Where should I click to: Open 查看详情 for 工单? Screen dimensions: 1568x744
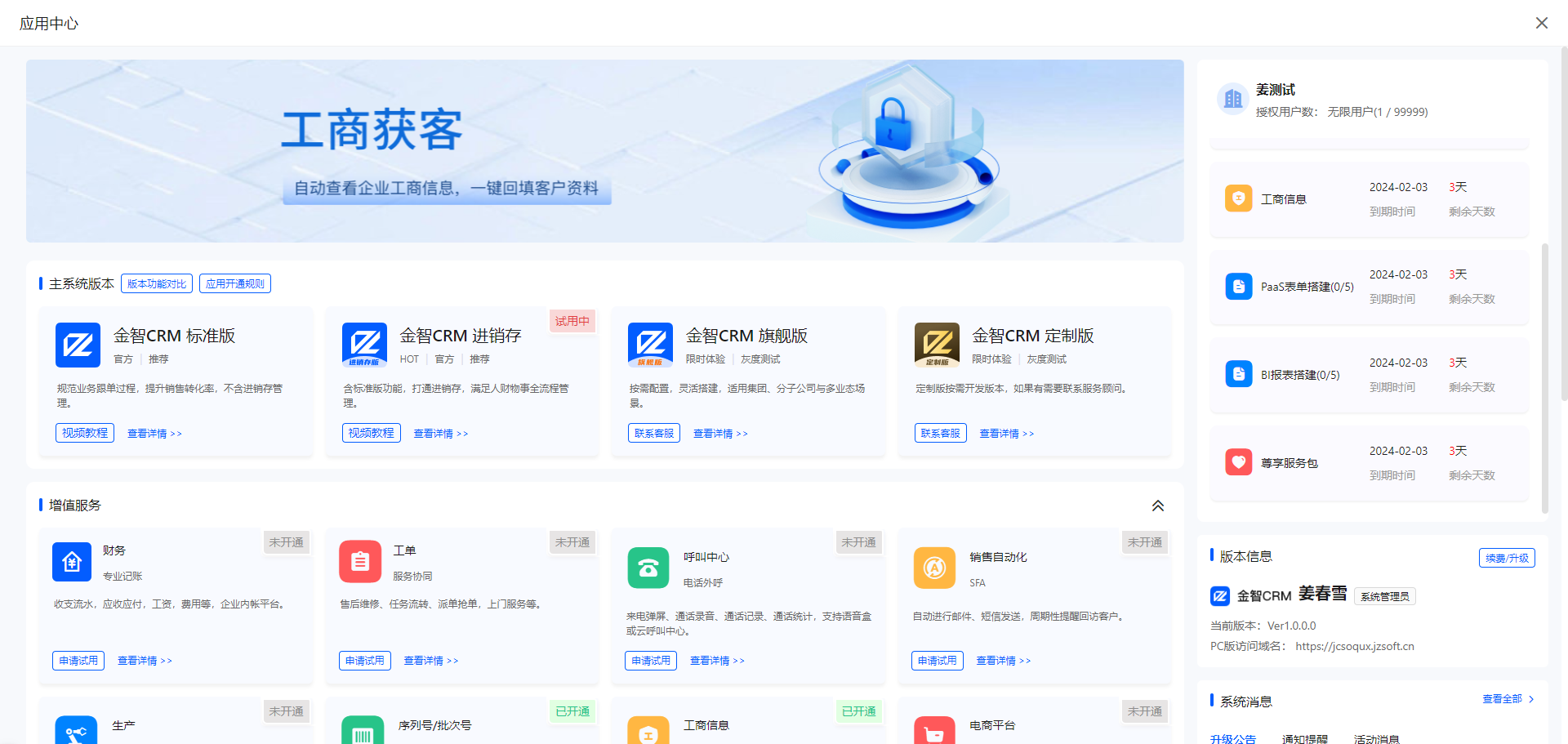431,661
